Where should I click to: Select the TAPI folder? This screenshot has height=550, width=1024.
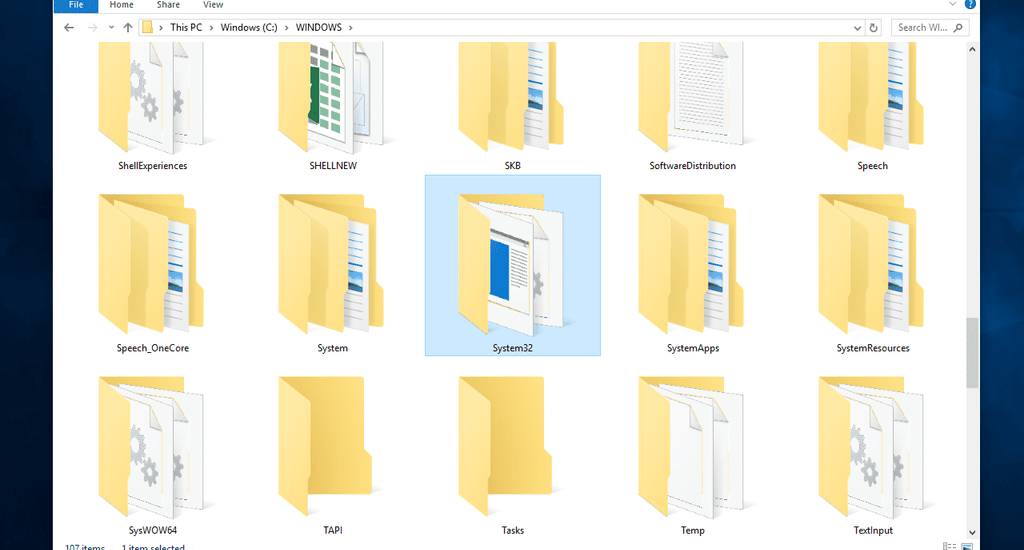(332, 448)
